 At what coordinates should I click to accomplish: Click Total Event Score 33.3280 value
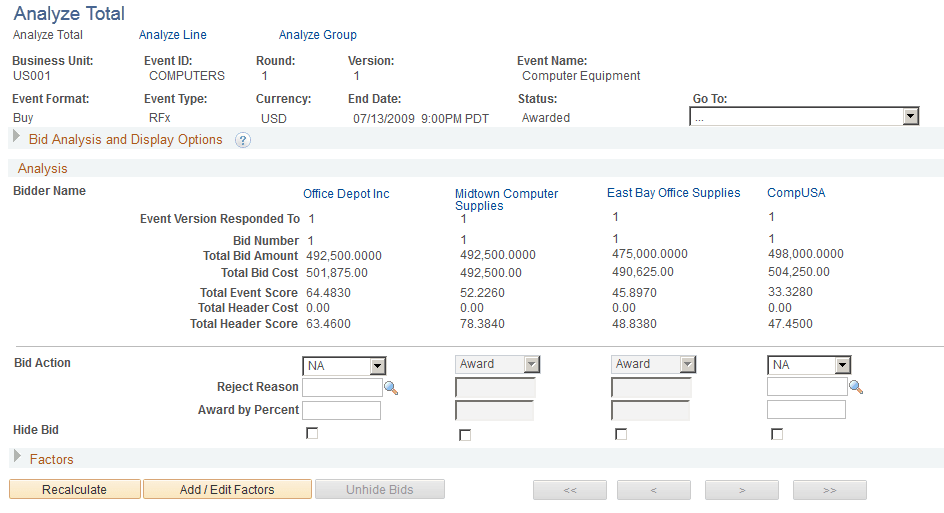tap(790, 292)
